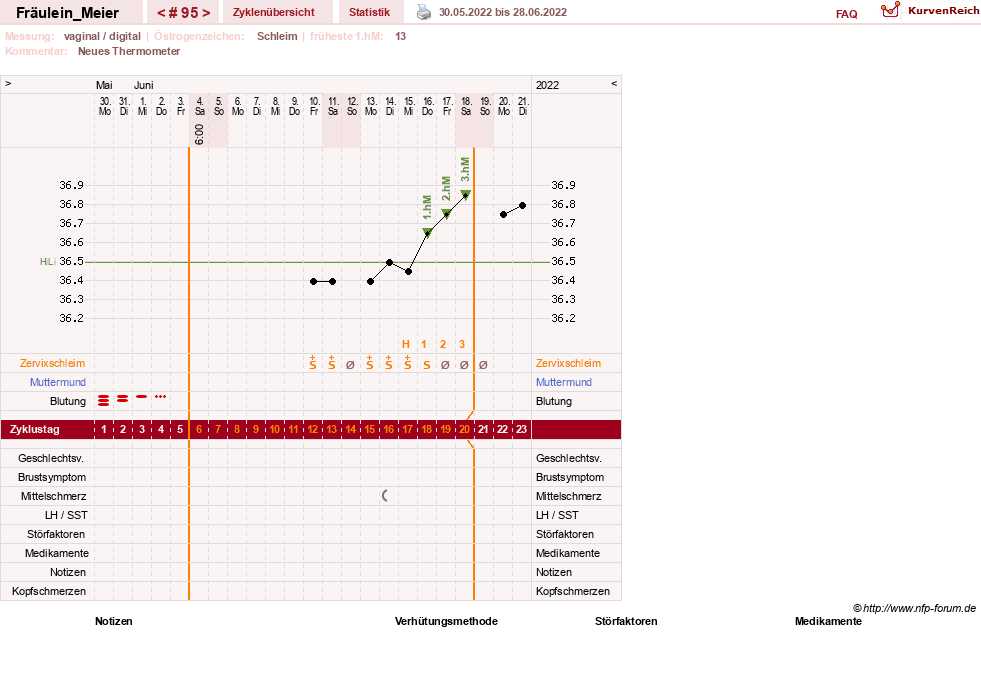Image resolution: width=981 pixels, height=700 pixels.
Task: Click the left Muttermund label
Action: tap(58, 382)
